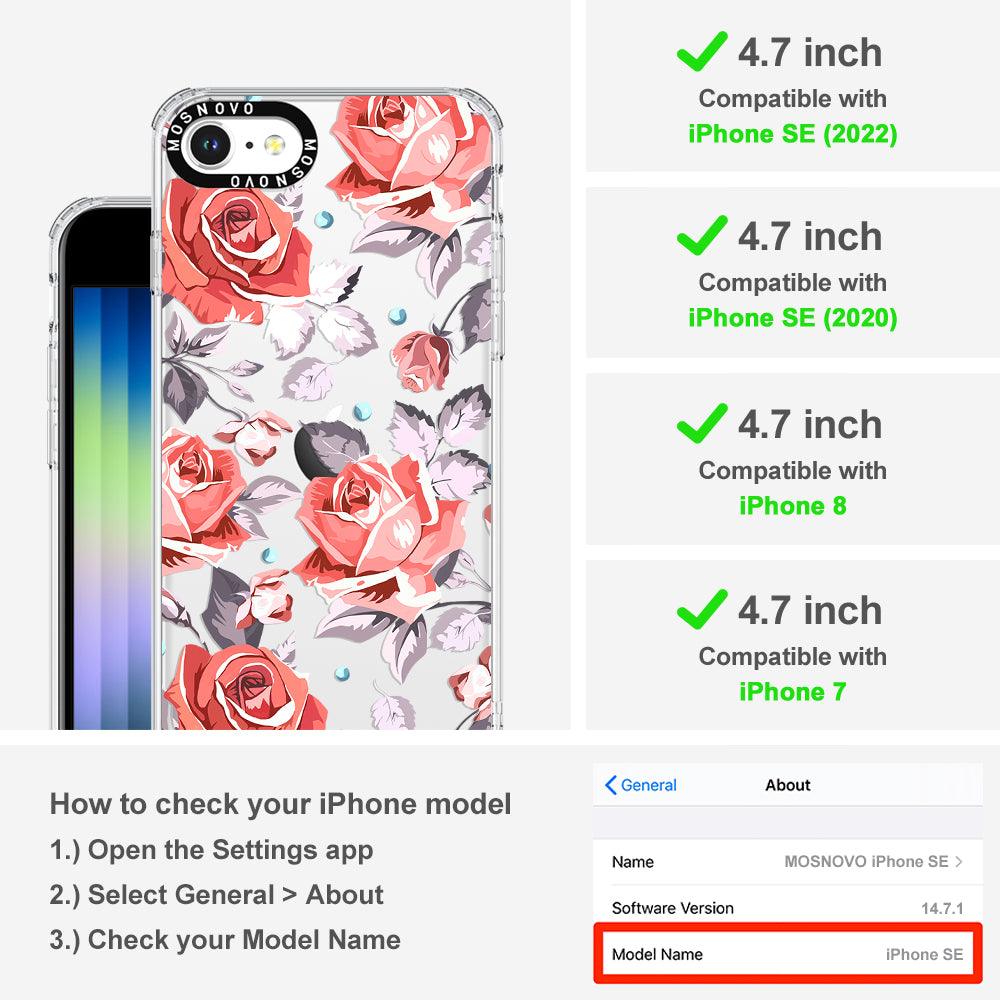Viewport: 1000px width, 1000px height.
Task: Click the green checkmark beside iPhone 7
Action: [702, 609]
